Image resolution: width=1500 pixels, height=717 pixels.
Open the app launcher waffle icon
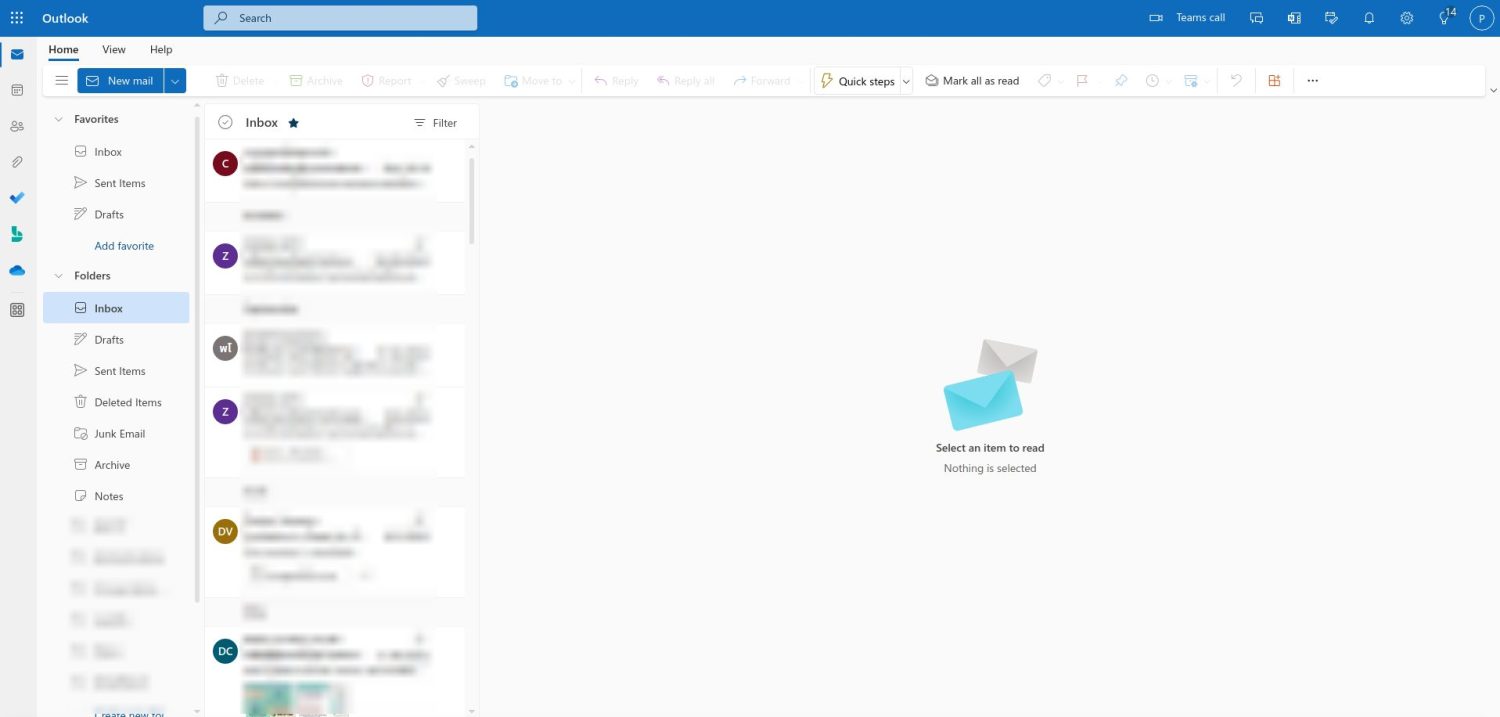[17, 18]
